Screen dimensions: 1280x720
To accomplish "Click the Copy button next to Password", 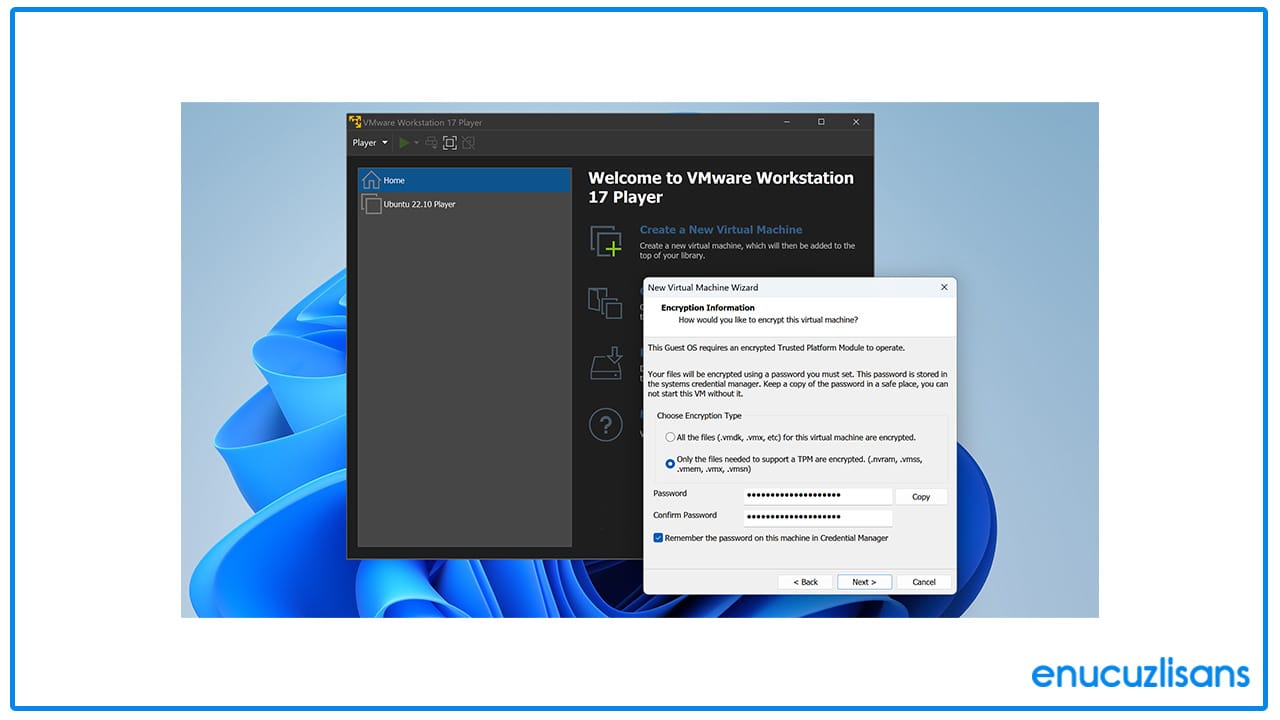I will pyautogui.click(x=920, y=496).
